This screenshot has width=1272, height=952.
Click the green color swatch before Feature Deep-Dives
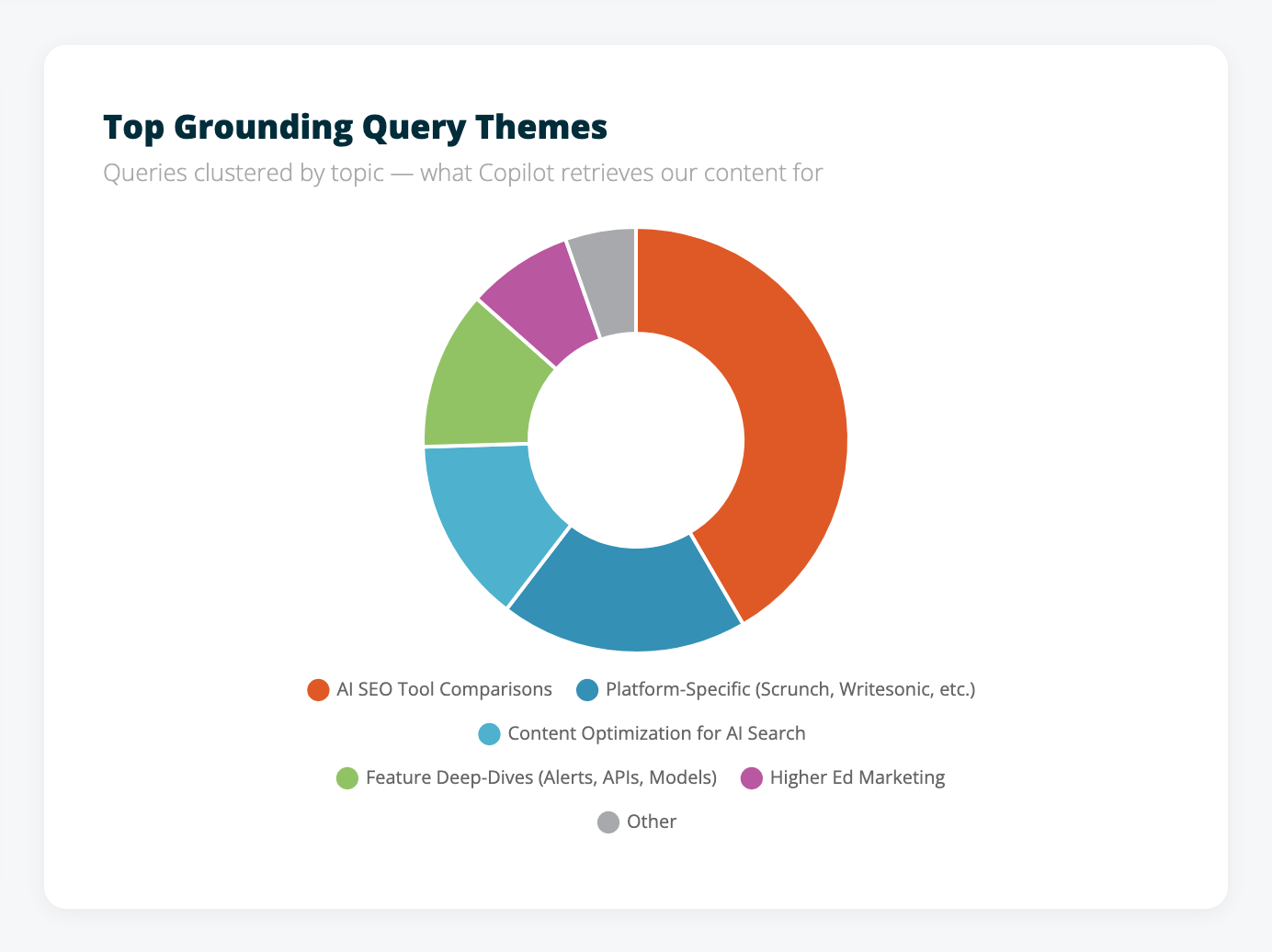346,777
